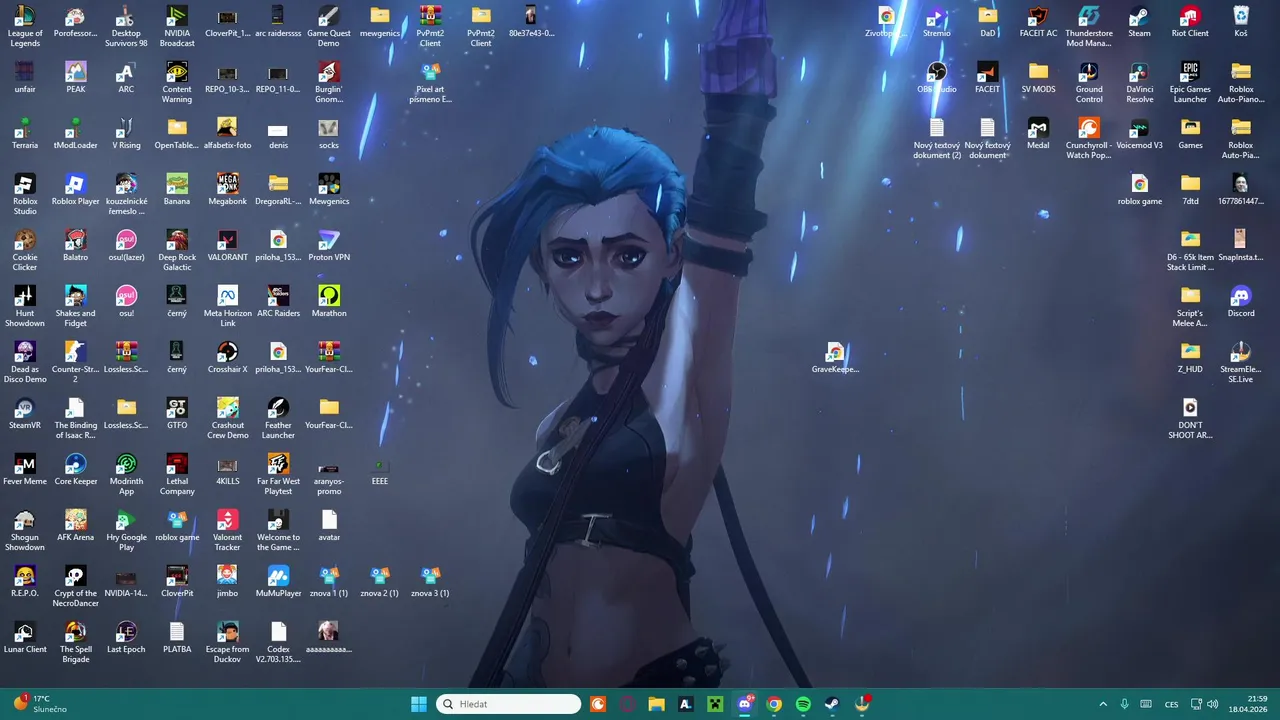Select the Crunchyroll Watch Pop icon
Screen dimensions: 1280x720
[1089, 138]
